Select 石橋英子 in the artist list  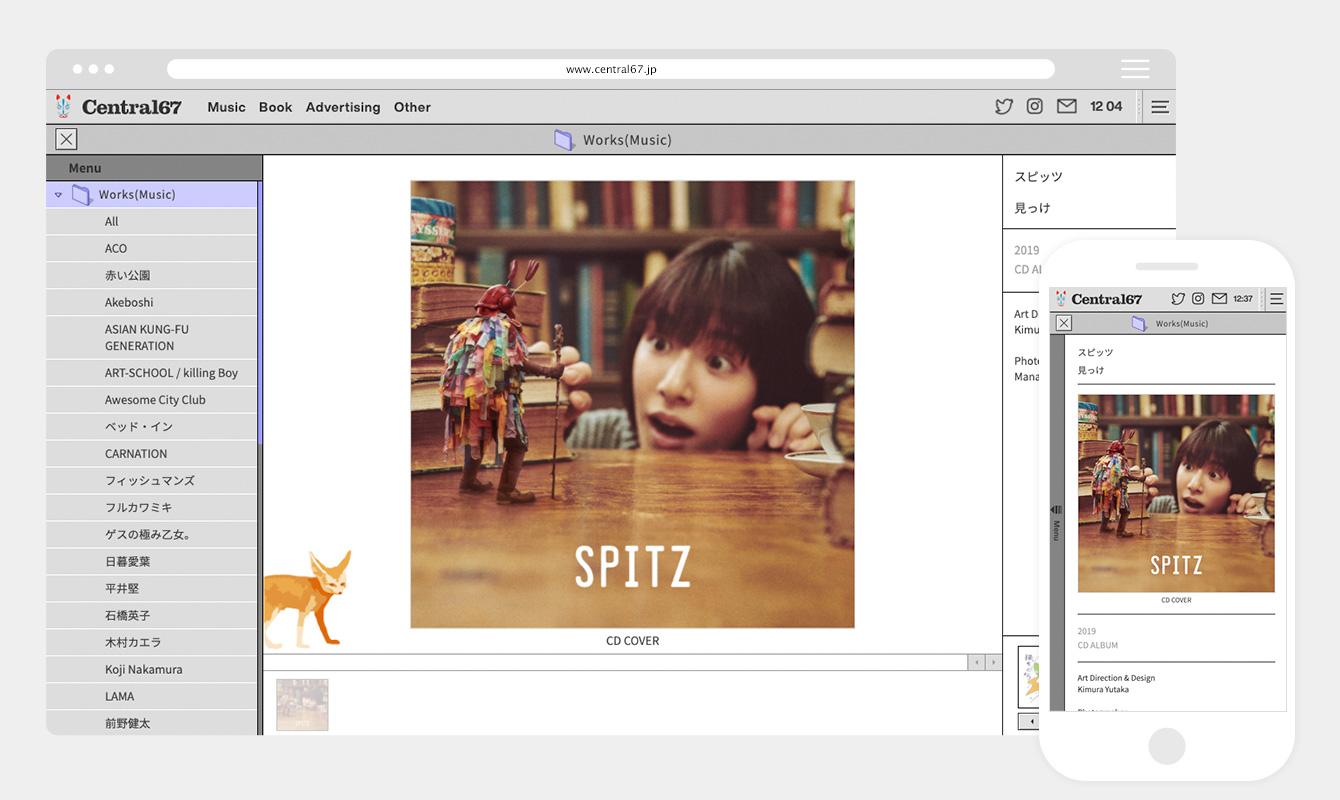(x=152, y=616)
